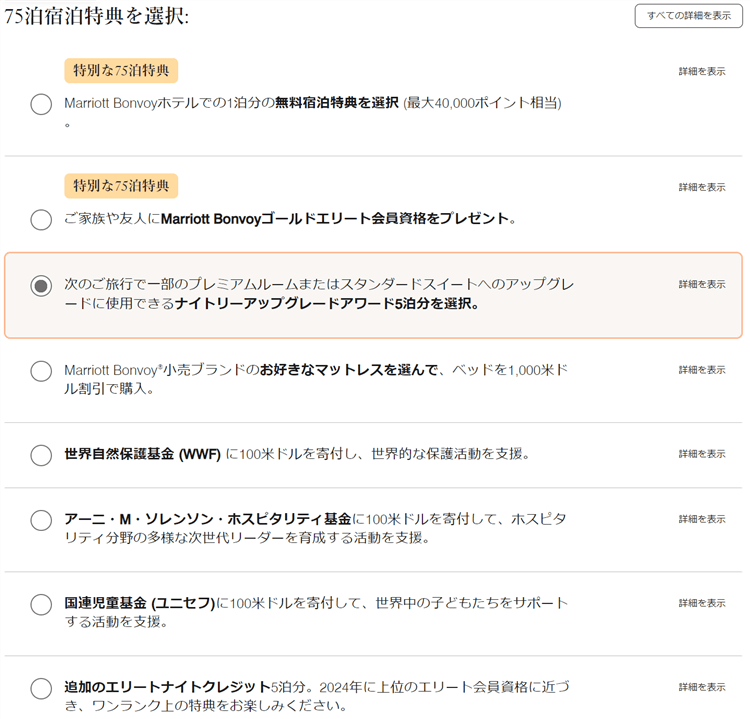This screenshot has height=719, width=750.
Task: Open details link for the UNICEF donation
Action: click(701, 603)
